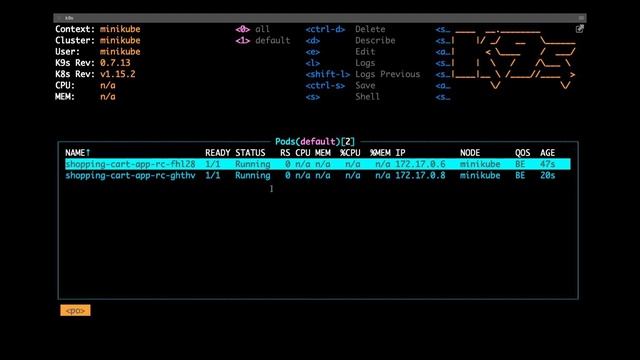
Task: Click the k9s window title bar
Action: (320, 18)
